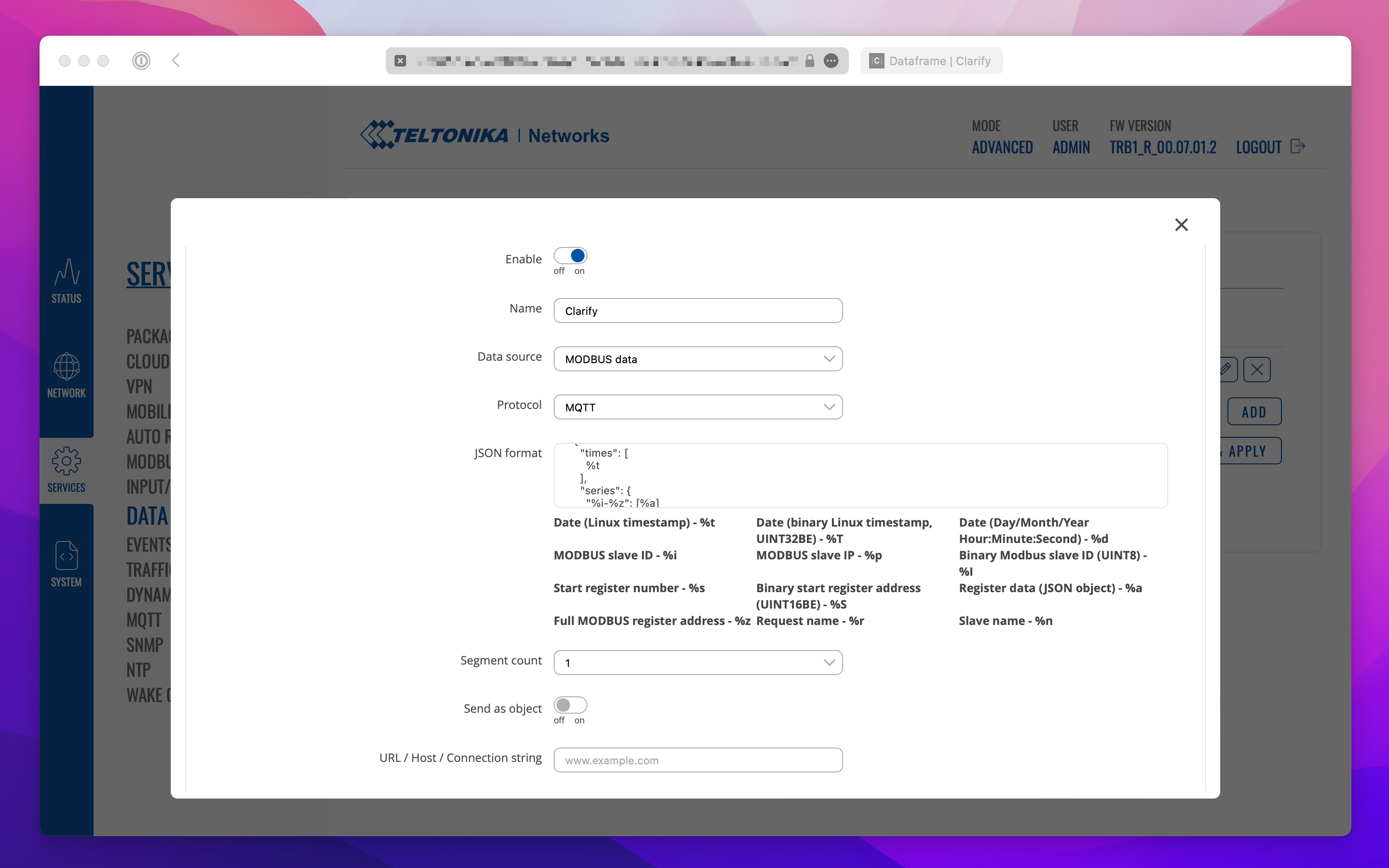The width and height of the screenshot is (1389, 868).
Task: Expand the Segment count dropdown
Action: pos(697,663)
